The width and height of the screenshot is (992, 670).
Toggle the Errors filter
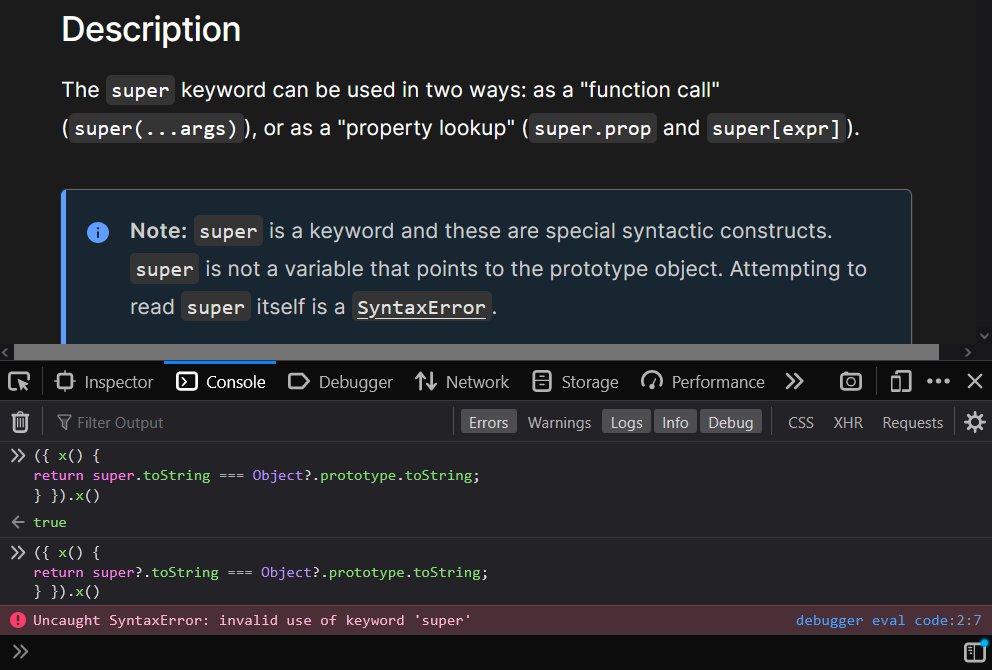(x=488, y=422)
